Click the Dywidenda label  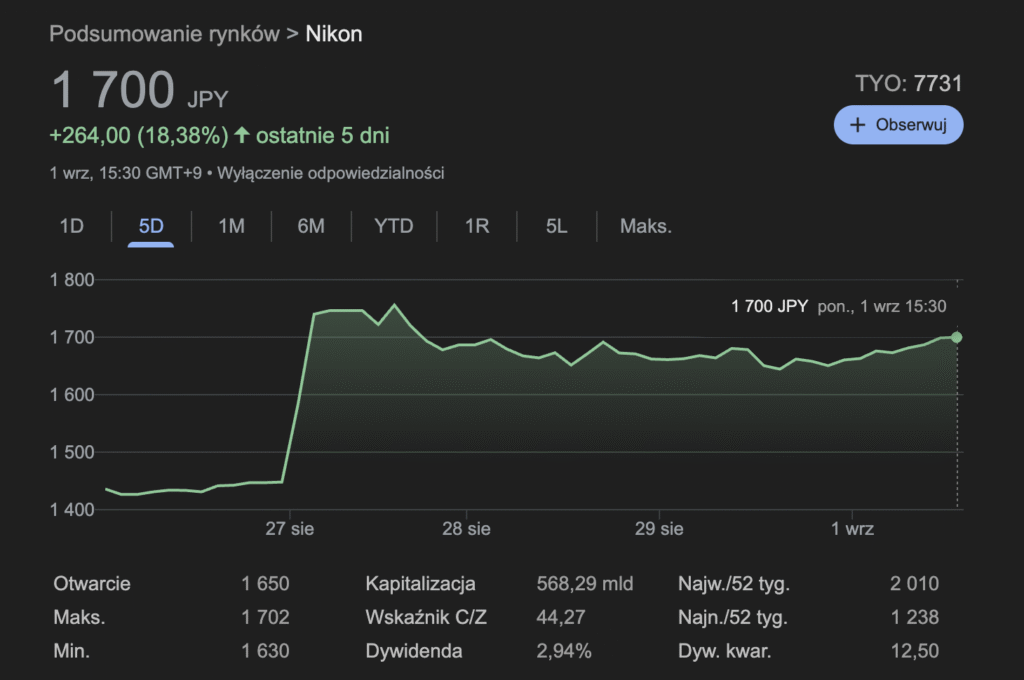click(414, 651)
